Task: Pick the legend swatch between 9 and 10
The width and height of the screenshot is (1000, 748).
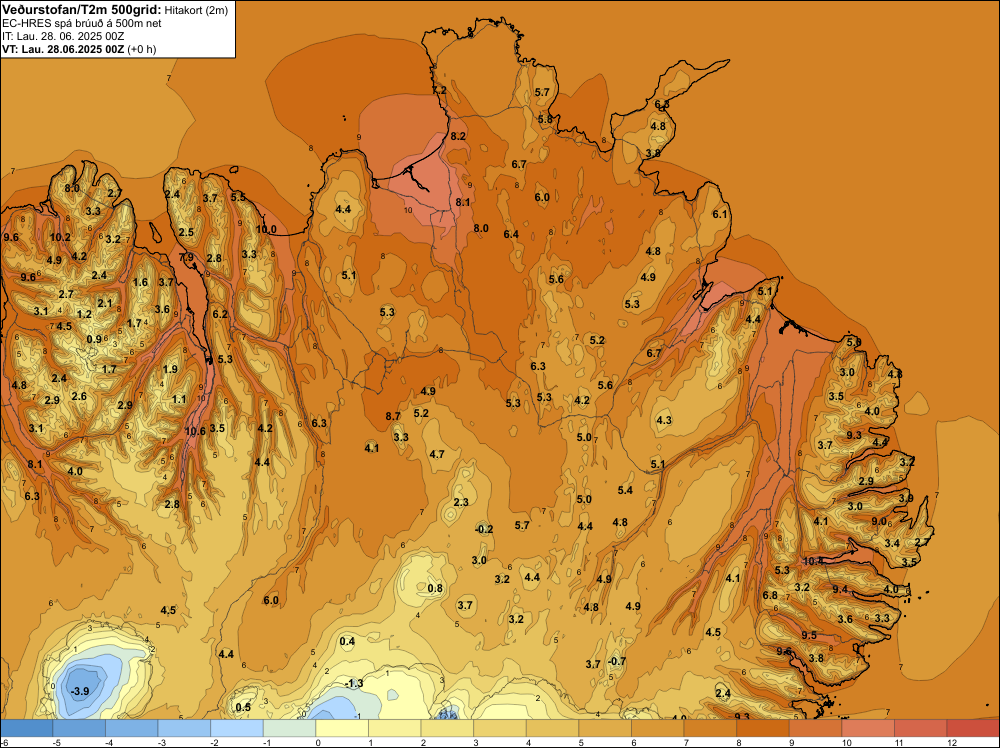Action: click(x=816, y=728)
